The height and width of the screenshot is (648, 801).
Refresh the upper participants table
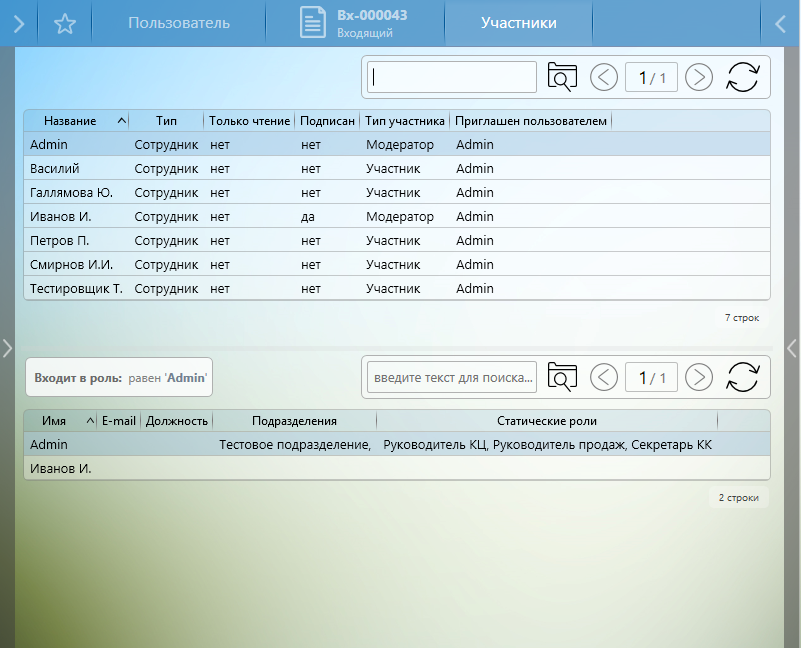click(743, 77)
